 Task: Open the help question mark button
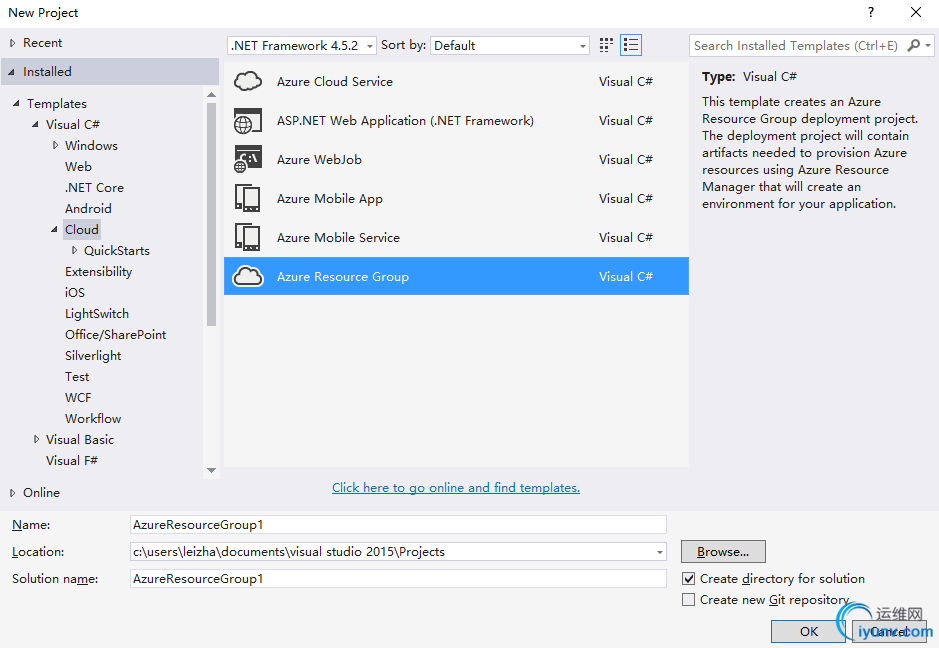871,12
